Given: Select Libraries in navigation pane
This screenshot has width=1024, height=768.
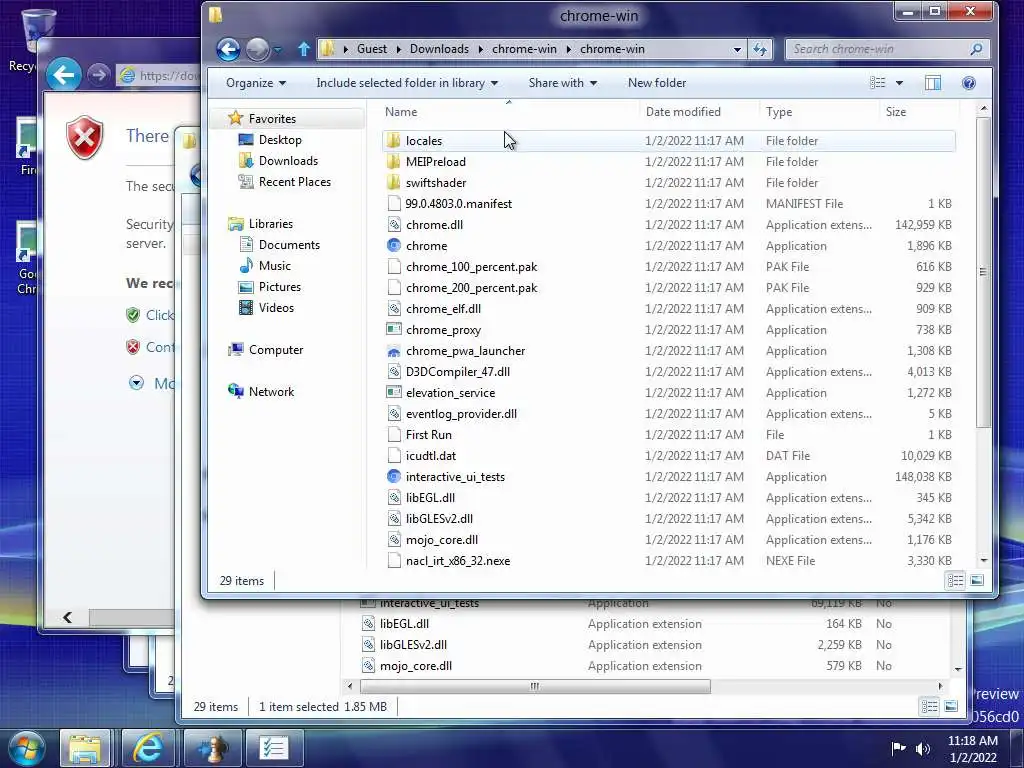Looking at the screenshot, I should tap(270, 224).
